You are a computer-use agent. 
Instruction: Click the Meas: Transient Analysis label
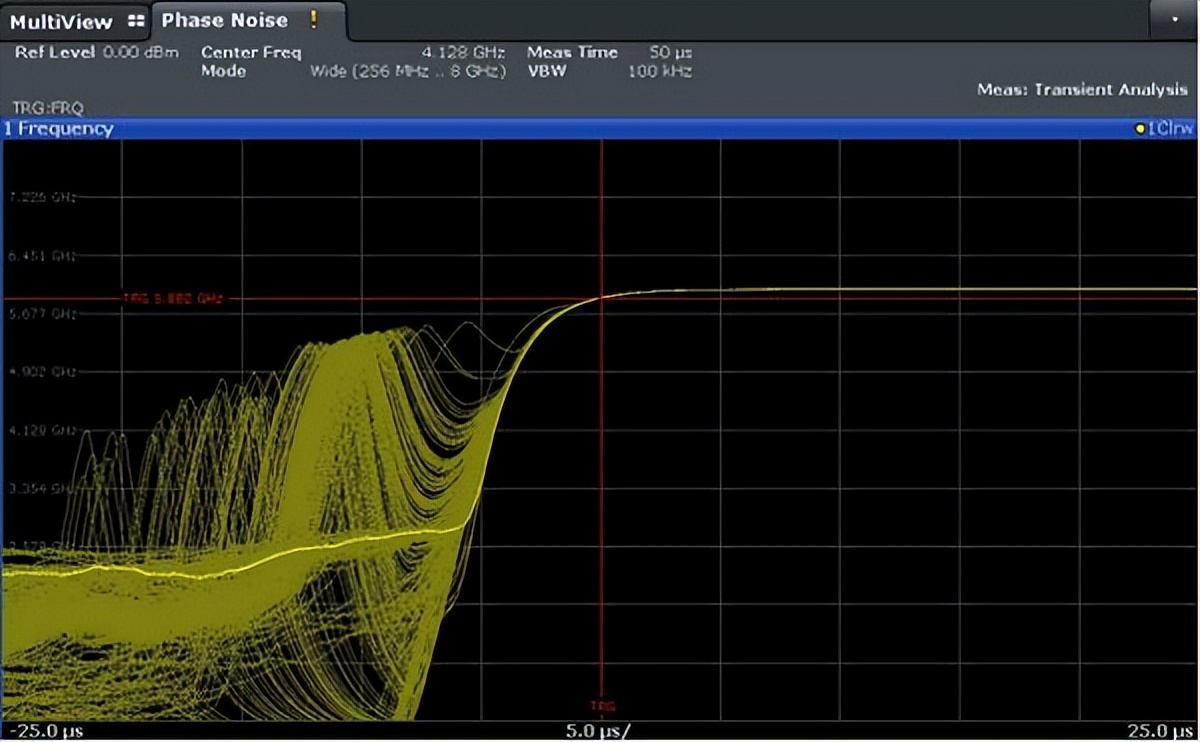pos(1082,90)
